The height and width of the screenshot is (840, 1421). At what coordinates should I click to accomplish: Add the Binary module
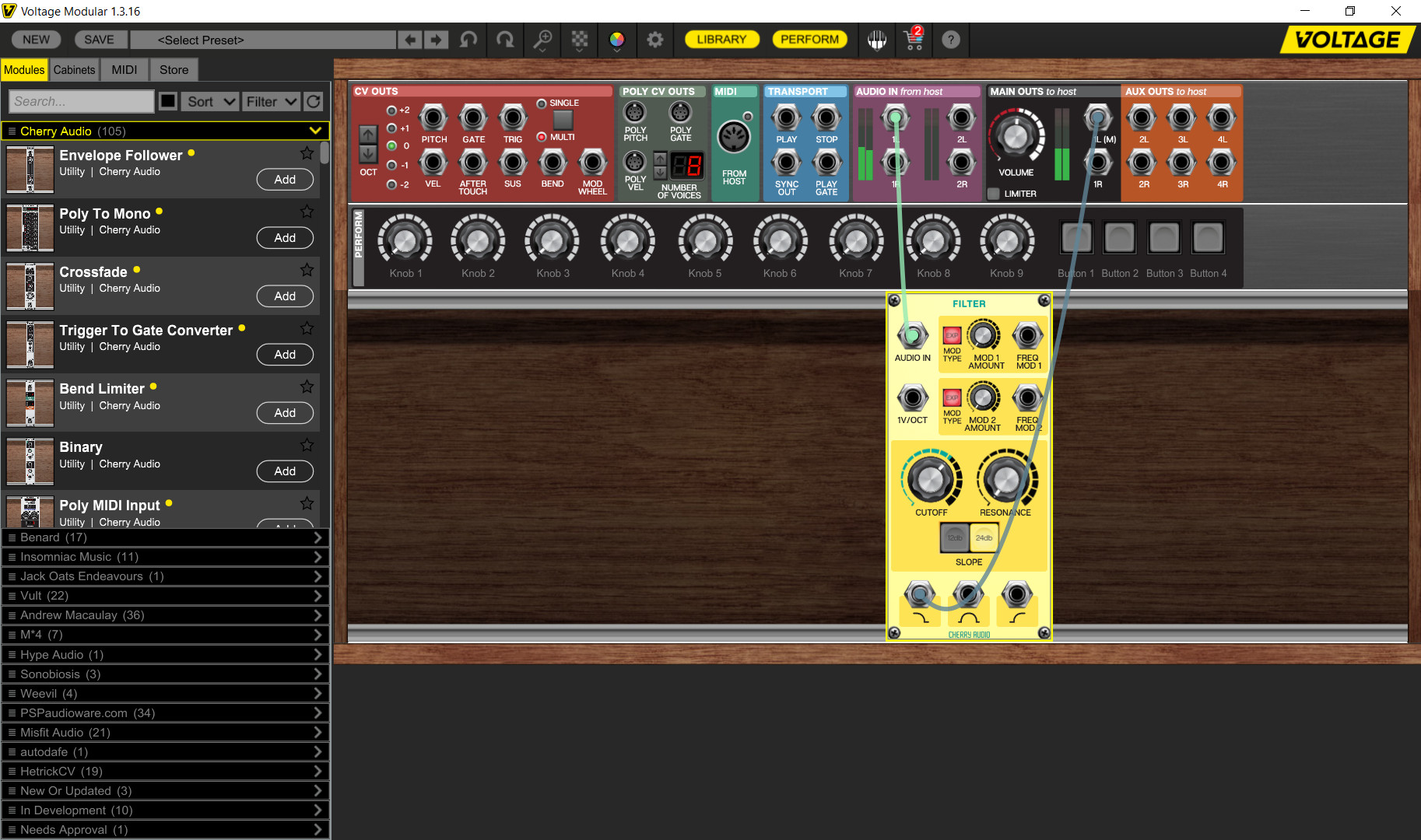(285, 471)
